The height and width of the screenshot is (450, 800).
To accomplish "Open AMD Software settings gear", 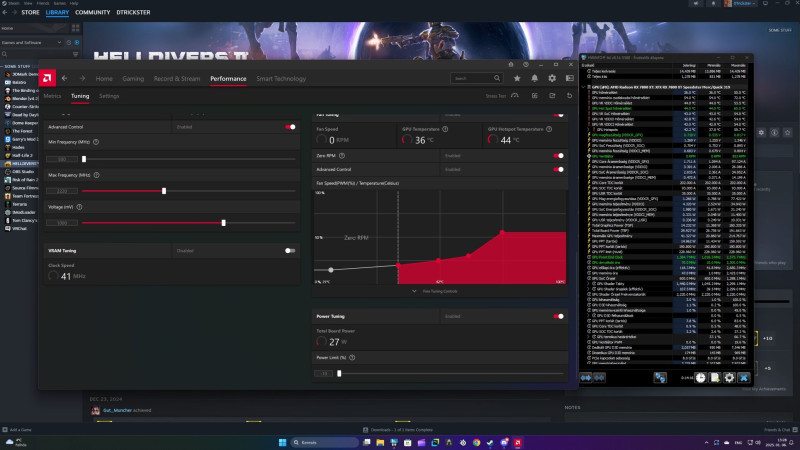I will [x=552, y=78].
